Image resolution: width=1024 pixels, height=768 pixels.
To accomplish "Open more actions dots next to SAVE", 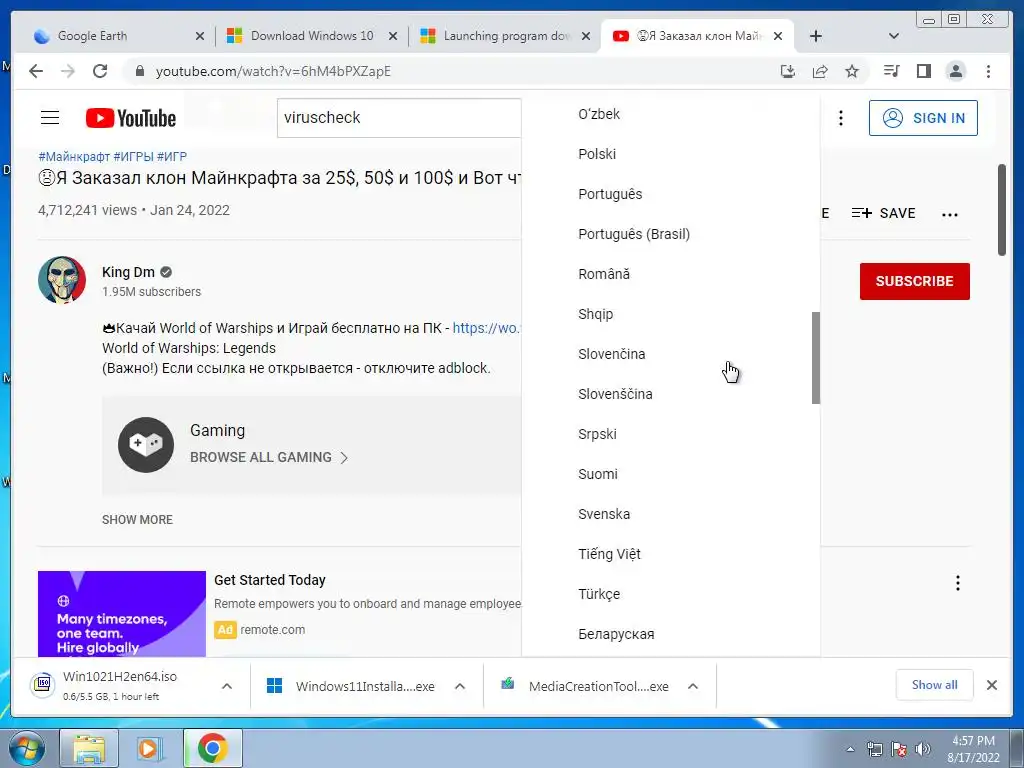I will 950,214.
